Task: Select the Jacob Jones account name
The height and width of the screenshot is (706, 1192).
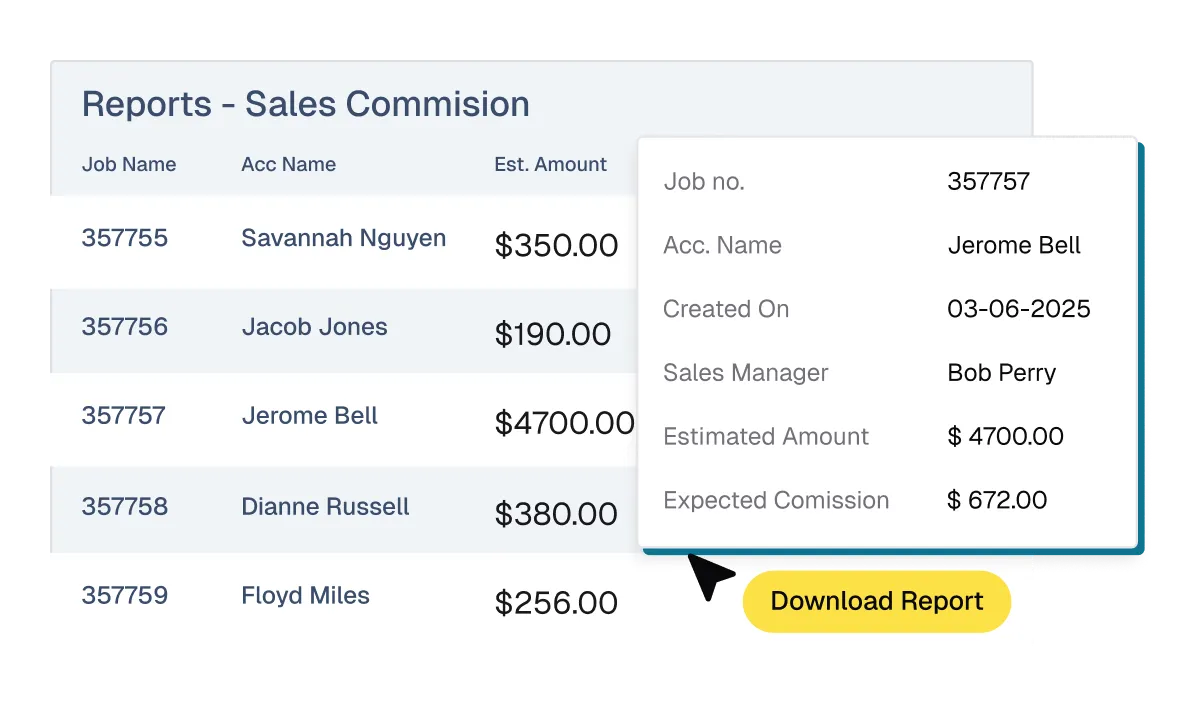Action: pyautogui.click(x=314, y=327)
